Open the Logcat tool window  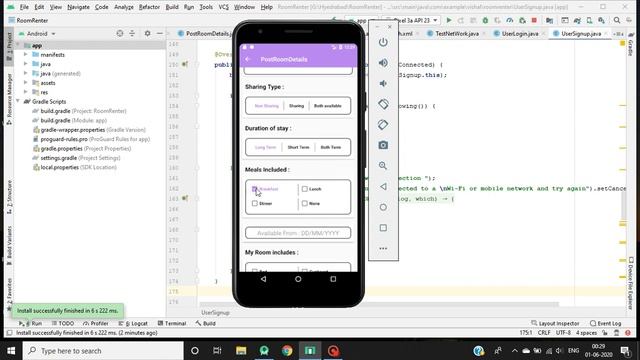(133, 323)
